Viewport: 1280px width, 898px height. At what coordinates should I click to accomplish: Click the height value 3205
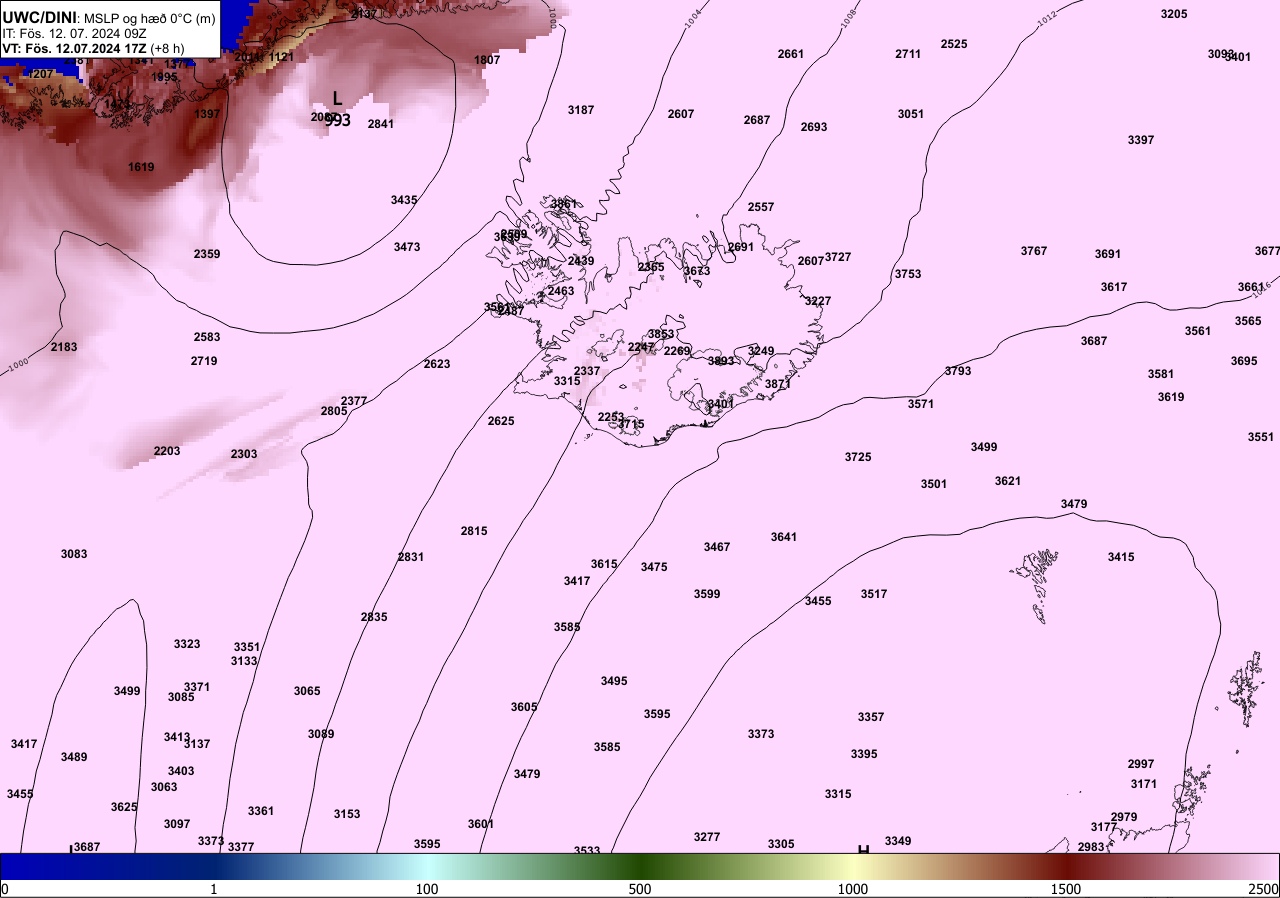[x=1174, y=14]
